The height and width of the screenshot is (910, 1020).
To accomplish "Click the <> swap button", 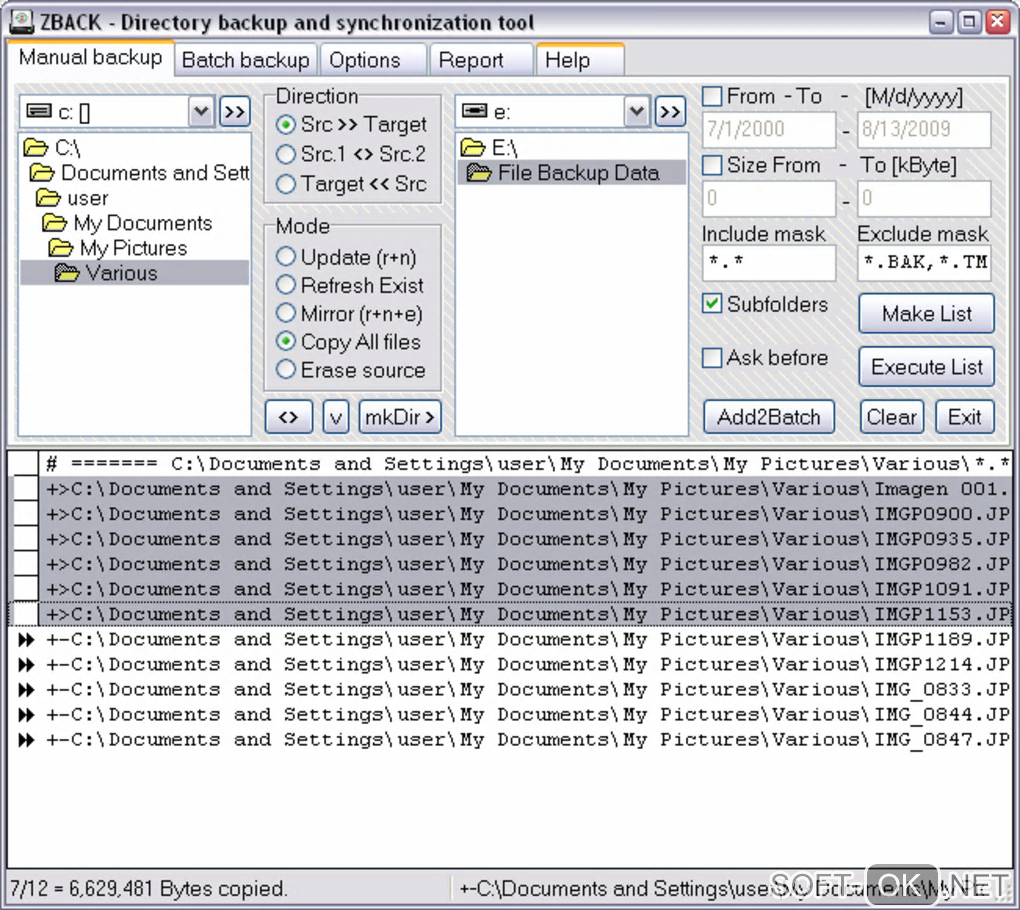I will click(x=289, y=416).
